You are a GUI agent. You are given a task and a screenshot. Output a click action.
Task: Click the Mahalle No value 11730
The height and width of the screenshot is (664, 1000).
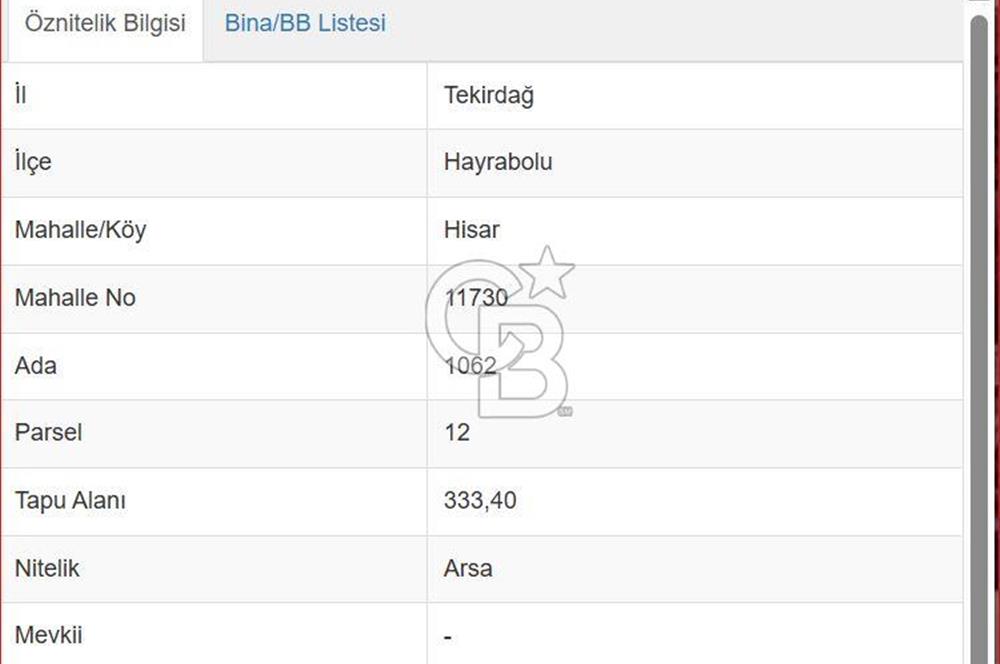pos(477,297)
